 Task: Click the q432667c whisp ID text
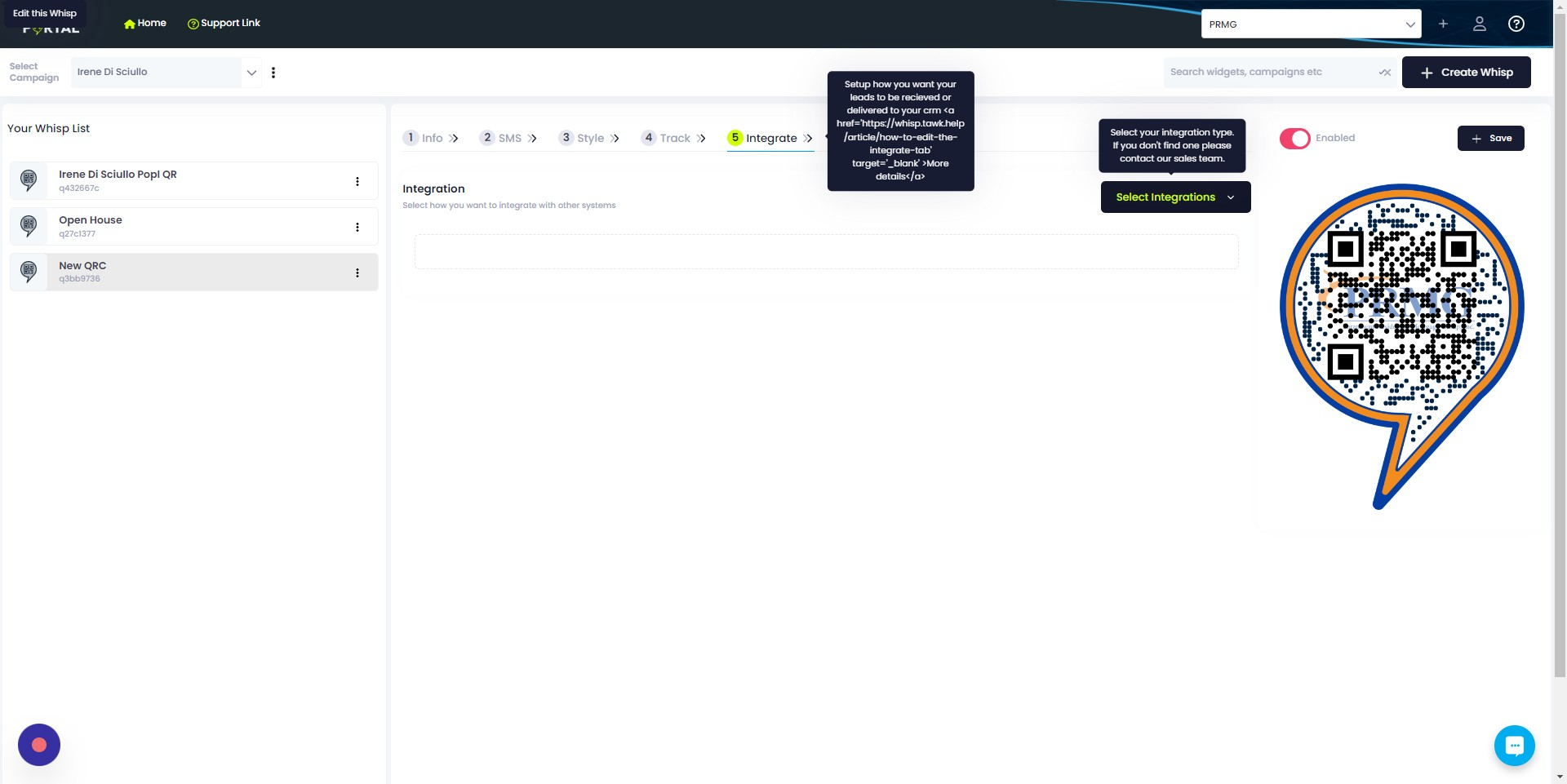tap(79, 188)
